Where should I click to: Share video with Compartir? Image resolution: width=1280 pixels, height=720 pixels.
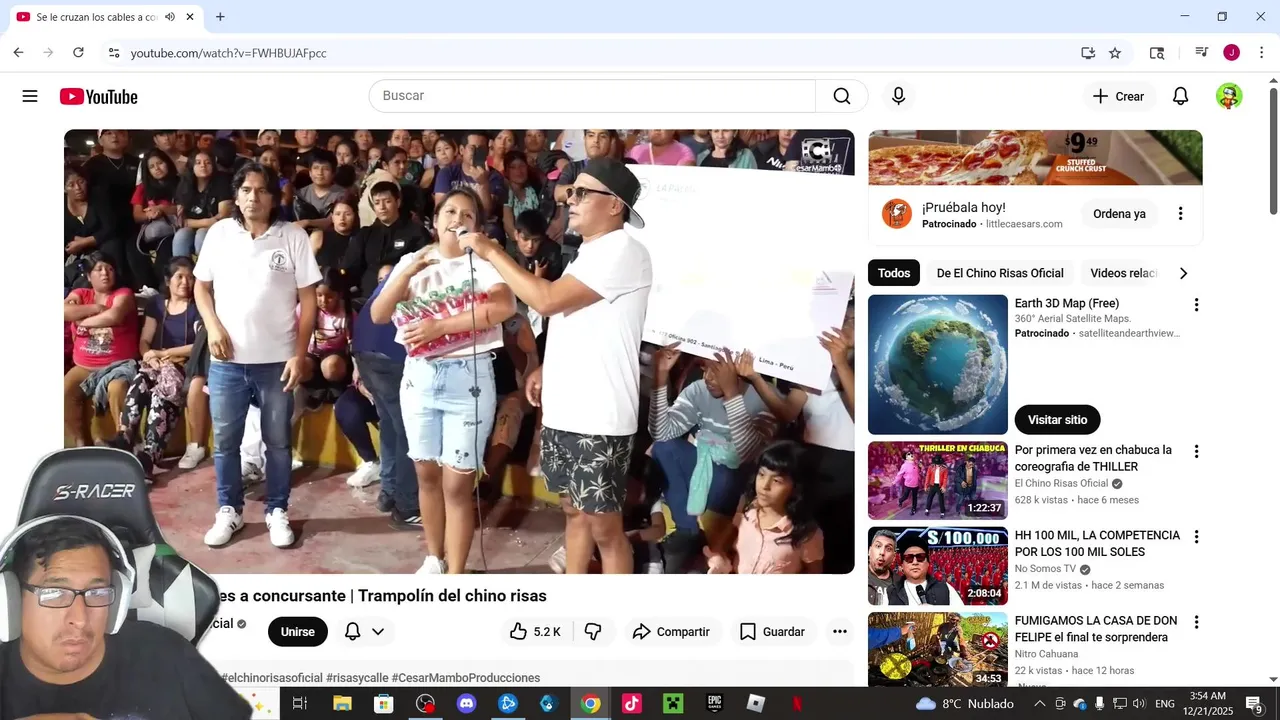[x=672, y=632]
